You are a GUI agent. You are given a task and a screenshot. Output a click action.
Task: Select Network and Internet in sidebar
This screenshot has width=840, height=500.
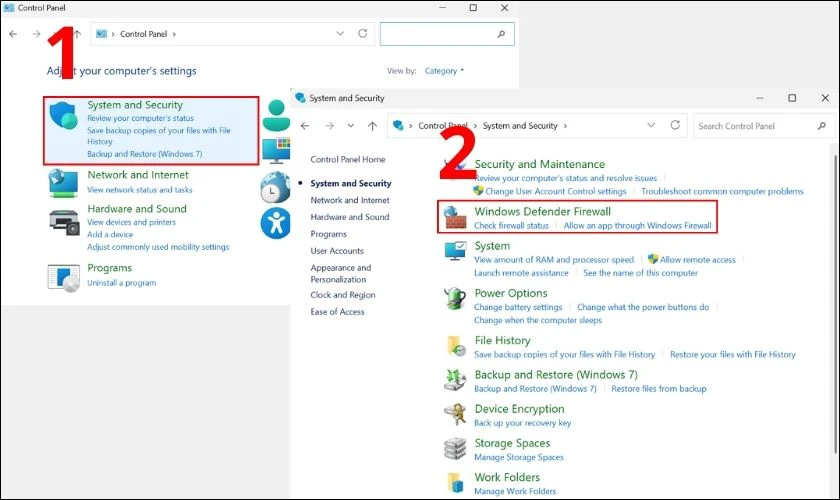[350, 200]
